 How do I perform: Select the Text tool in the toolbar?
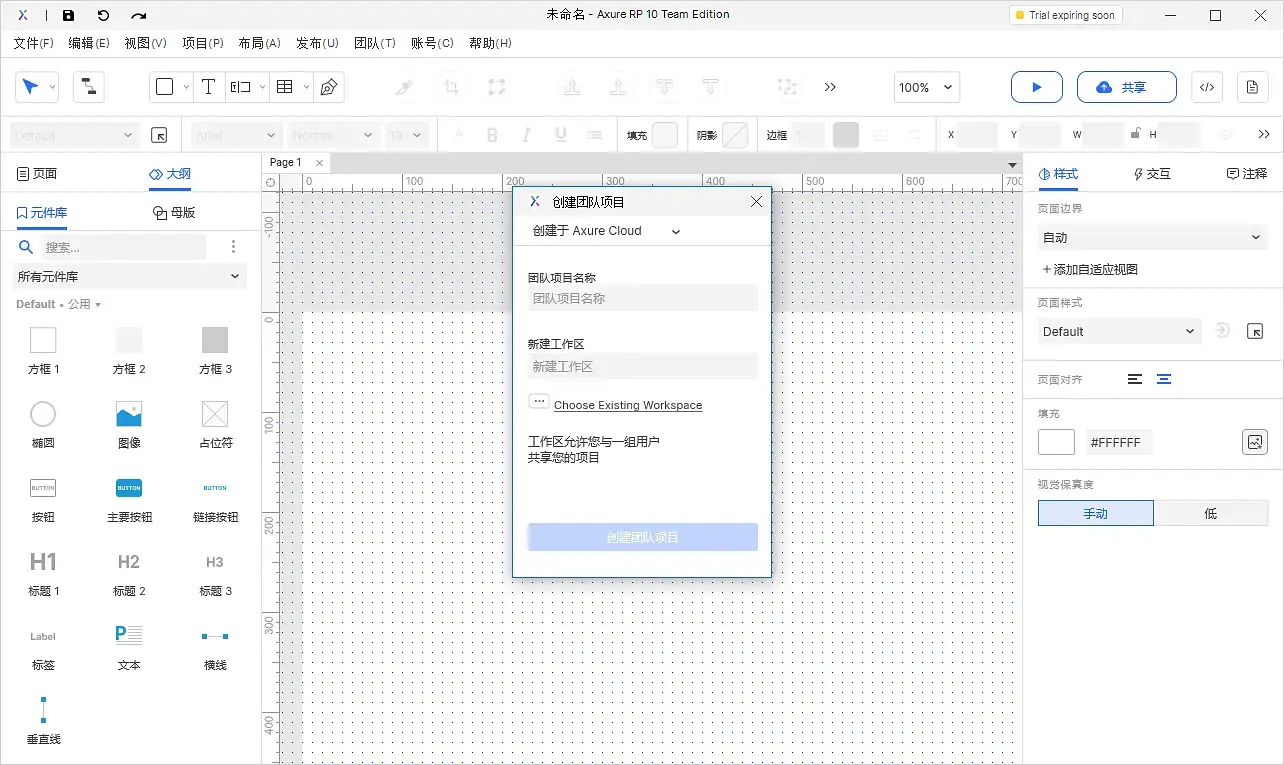(209, 87)
